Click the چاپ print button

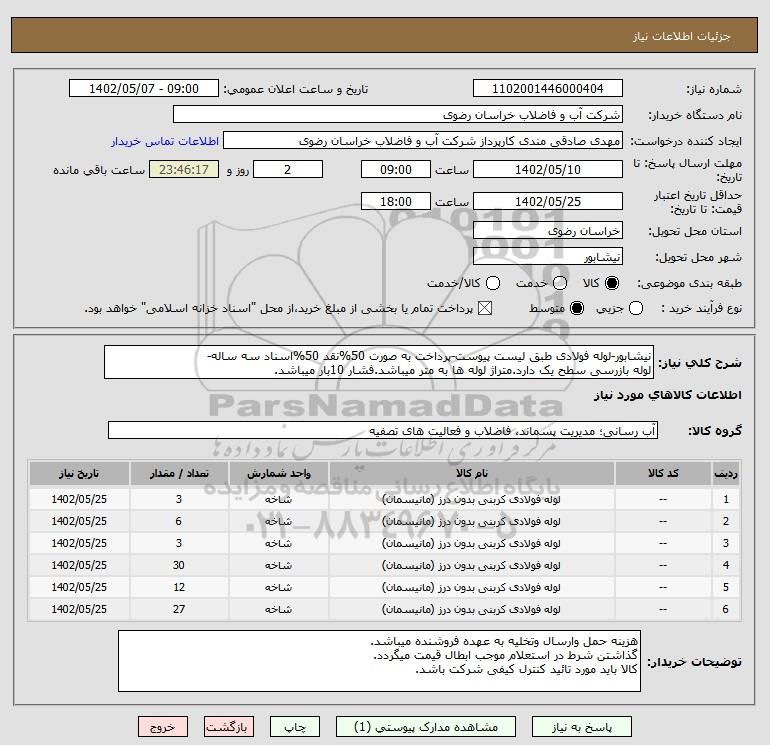pos(295,727)
